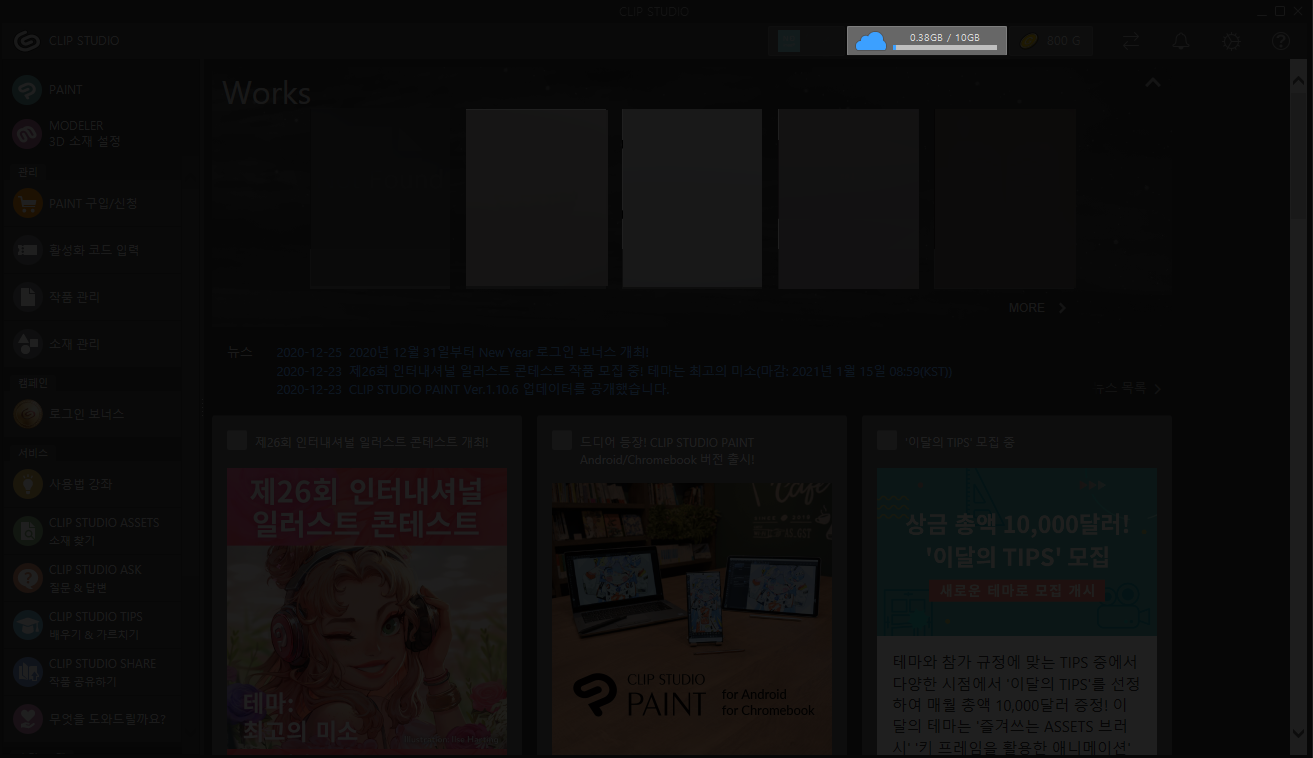Click the blue cloud storage icon

(871, 41)
